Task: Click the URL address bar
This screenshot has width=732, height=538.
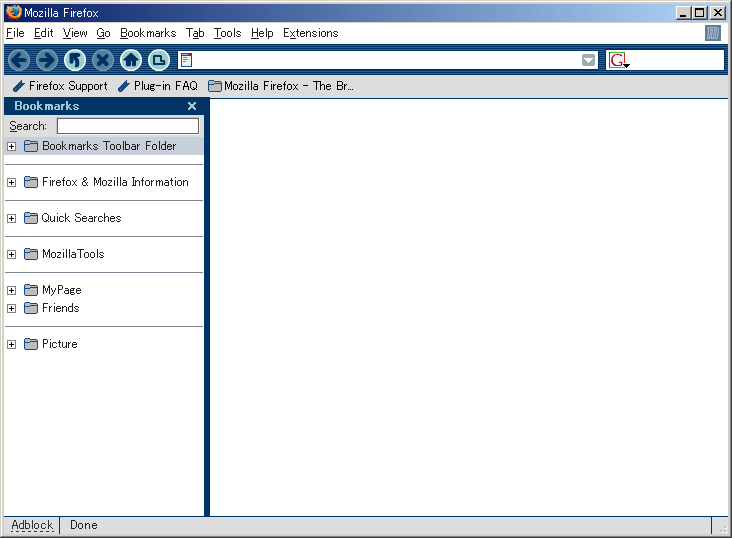Action: point(387,60)
